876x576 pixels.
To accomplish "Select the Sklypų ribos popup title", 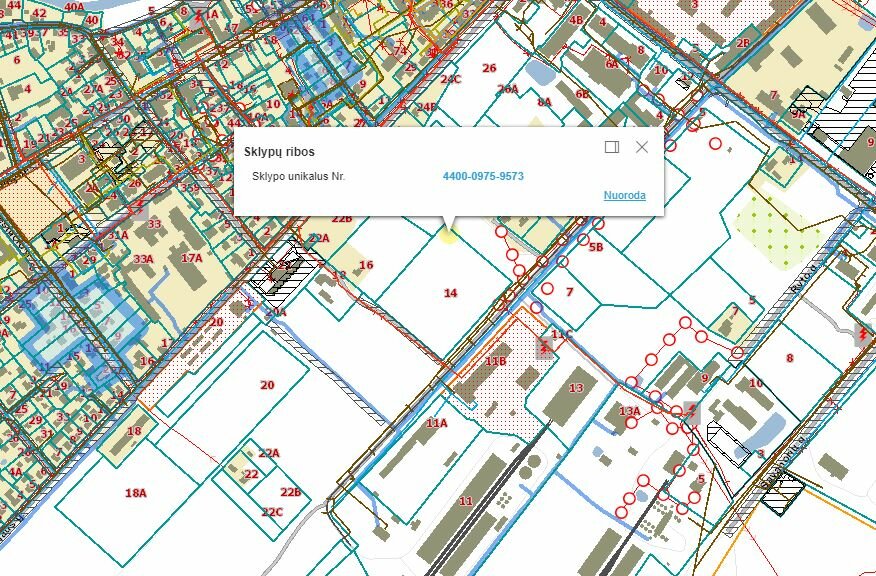I will pyautogui.click(x=279, y=152).
